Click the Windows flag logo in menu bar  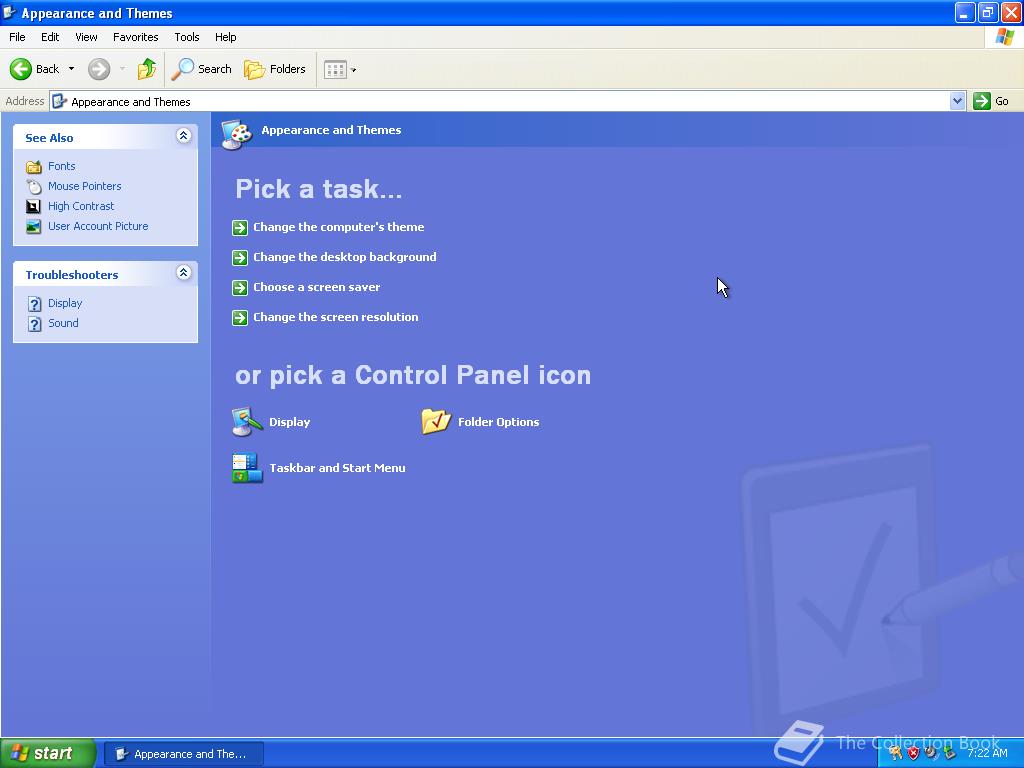(x=1004, y=37)
